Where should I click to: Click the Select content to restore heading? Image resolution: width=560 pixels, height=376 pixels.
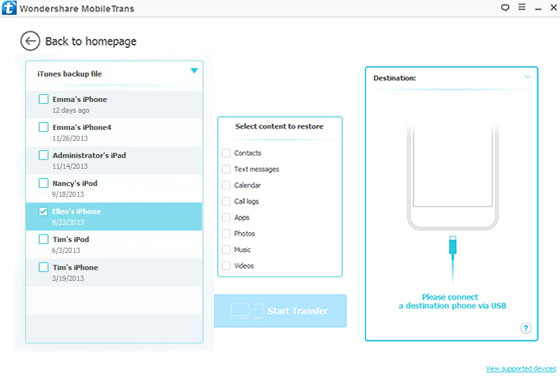coord(279,126)
